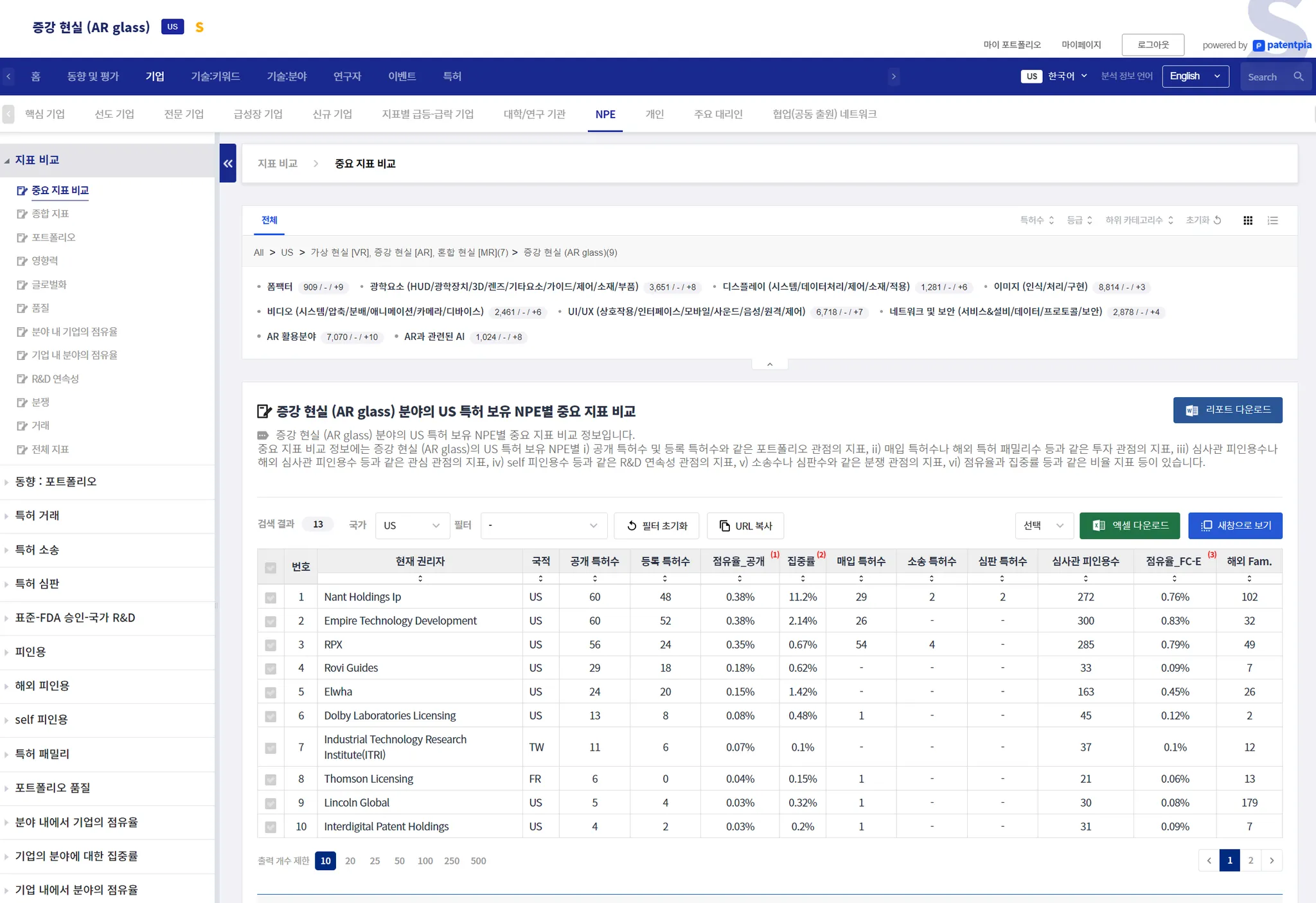Collapse category panel with up chevron
The image size is (1316, 903).
coord(769,364)
